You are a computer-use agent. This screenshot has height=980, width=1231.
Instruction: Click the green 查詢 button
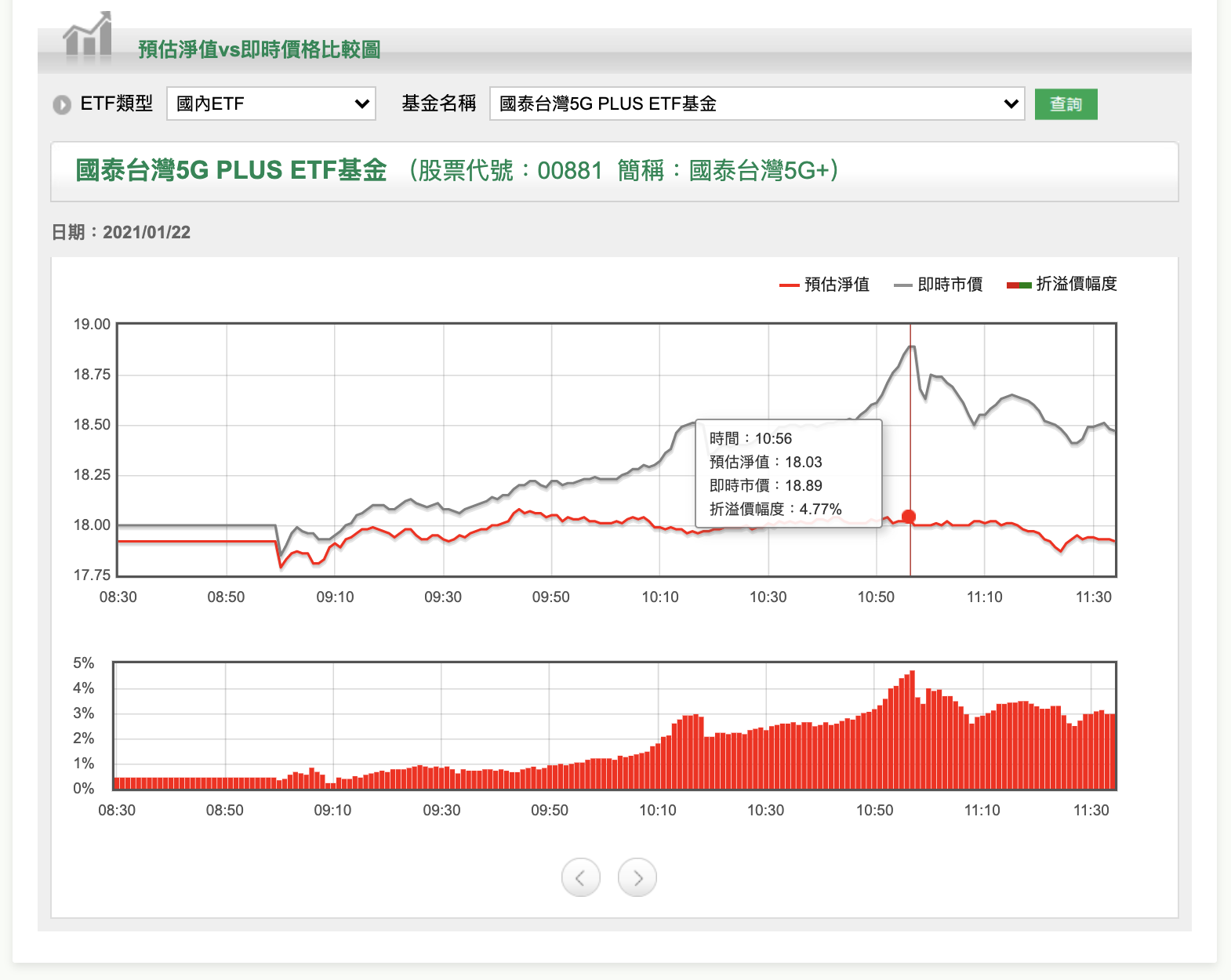pos(1066,104)
